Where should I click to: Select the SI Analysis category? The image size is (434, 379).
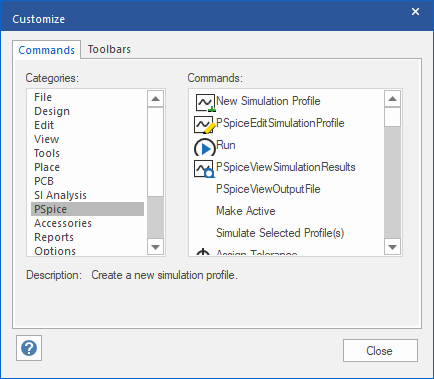point(60,195)
